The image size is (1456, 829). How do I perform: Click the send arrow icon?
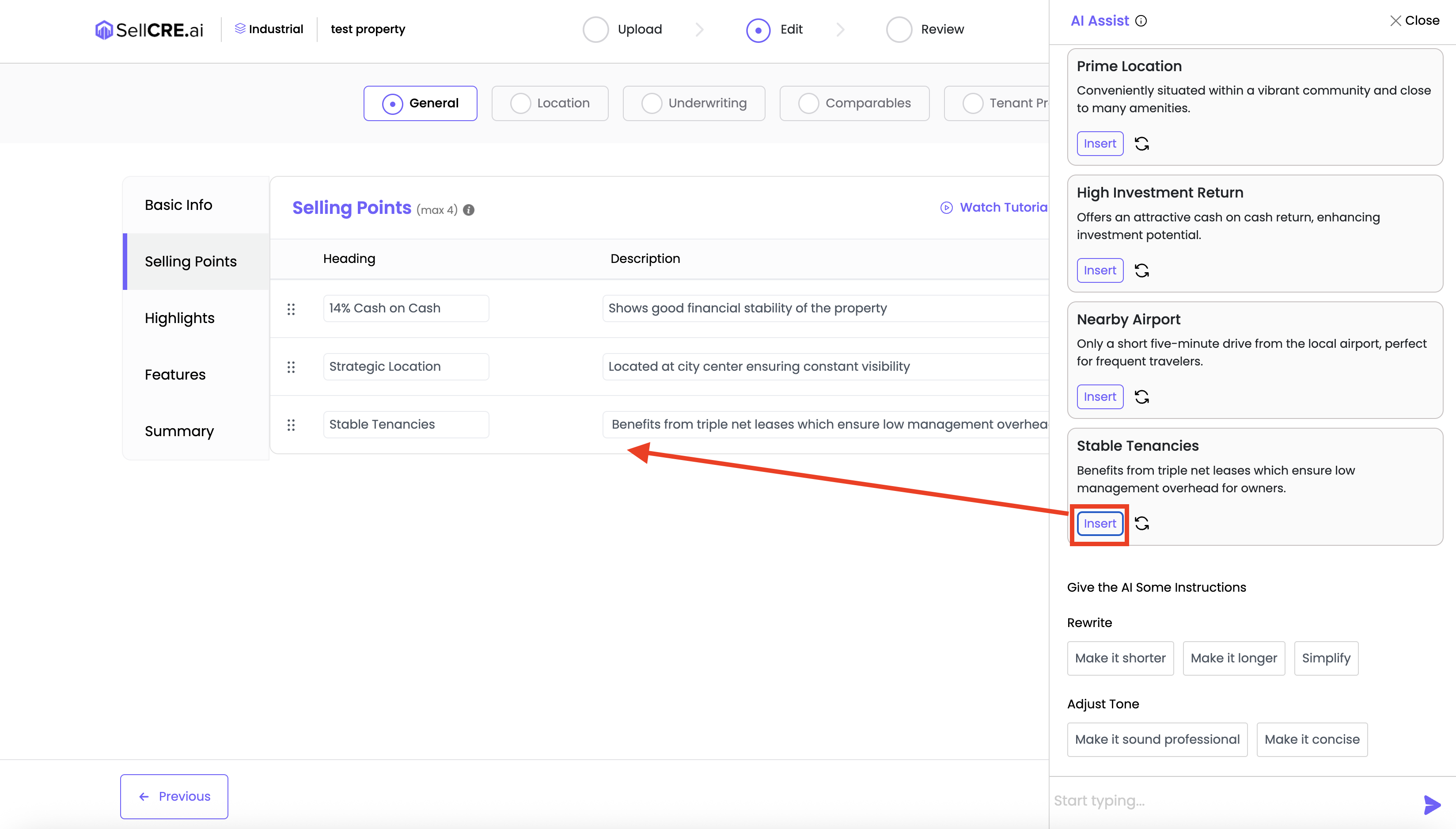pos(1432,804)
